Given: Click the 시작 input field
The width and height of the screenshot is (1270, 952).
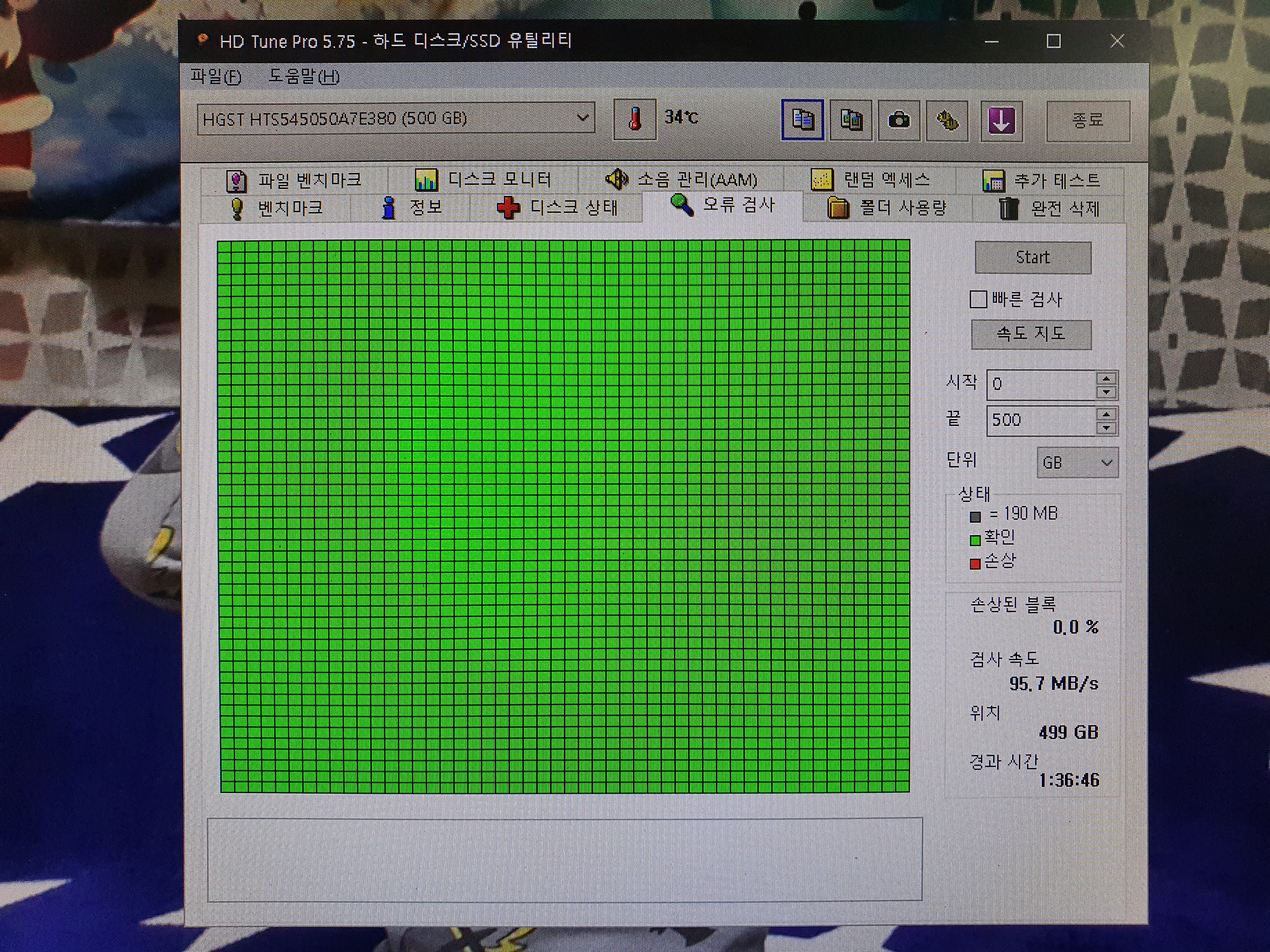Looking at the screenshot, I should coord(1042,384).
